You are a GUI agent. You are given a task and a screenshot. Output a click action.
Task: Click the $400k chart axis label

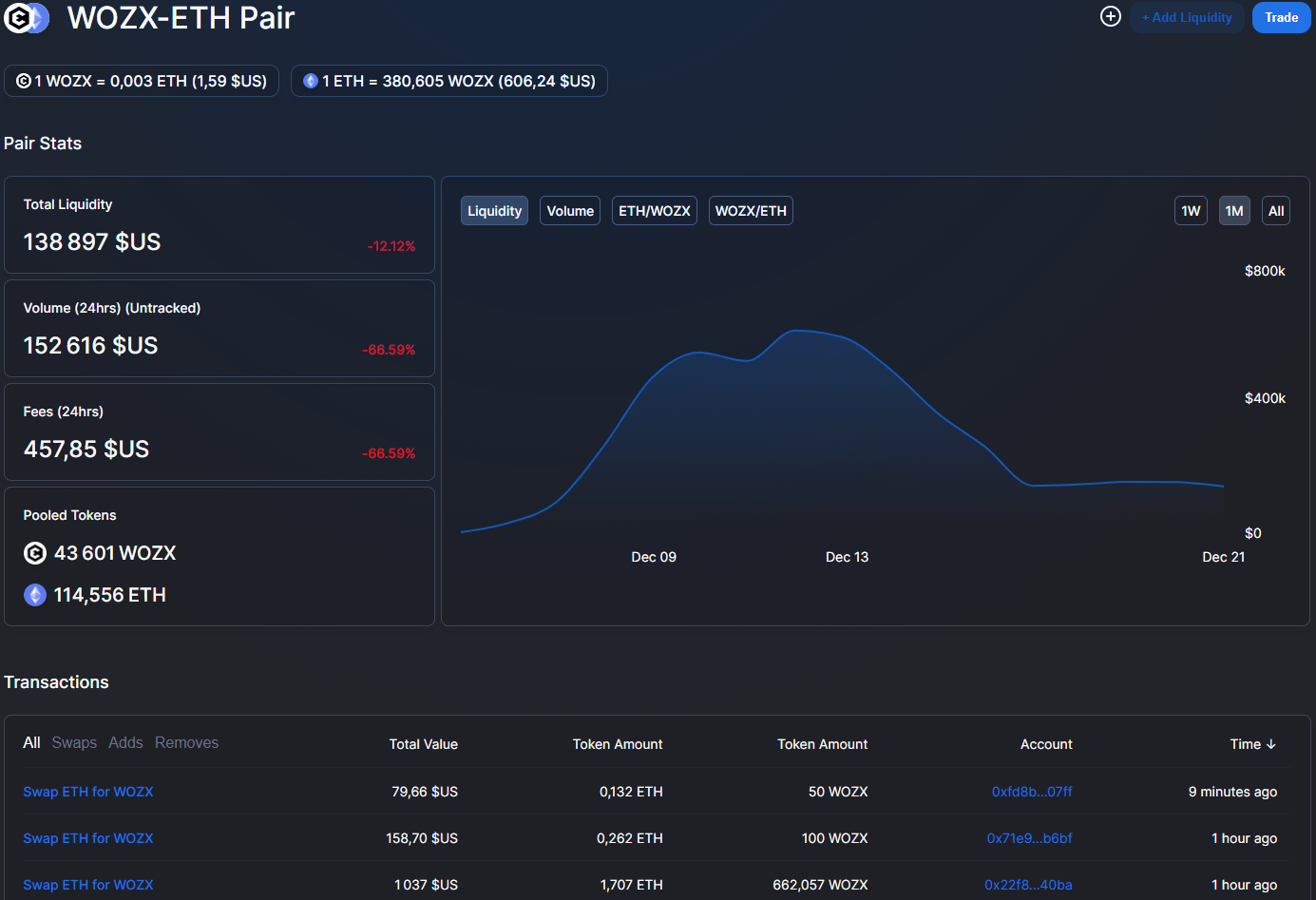tap(1265, 398)
